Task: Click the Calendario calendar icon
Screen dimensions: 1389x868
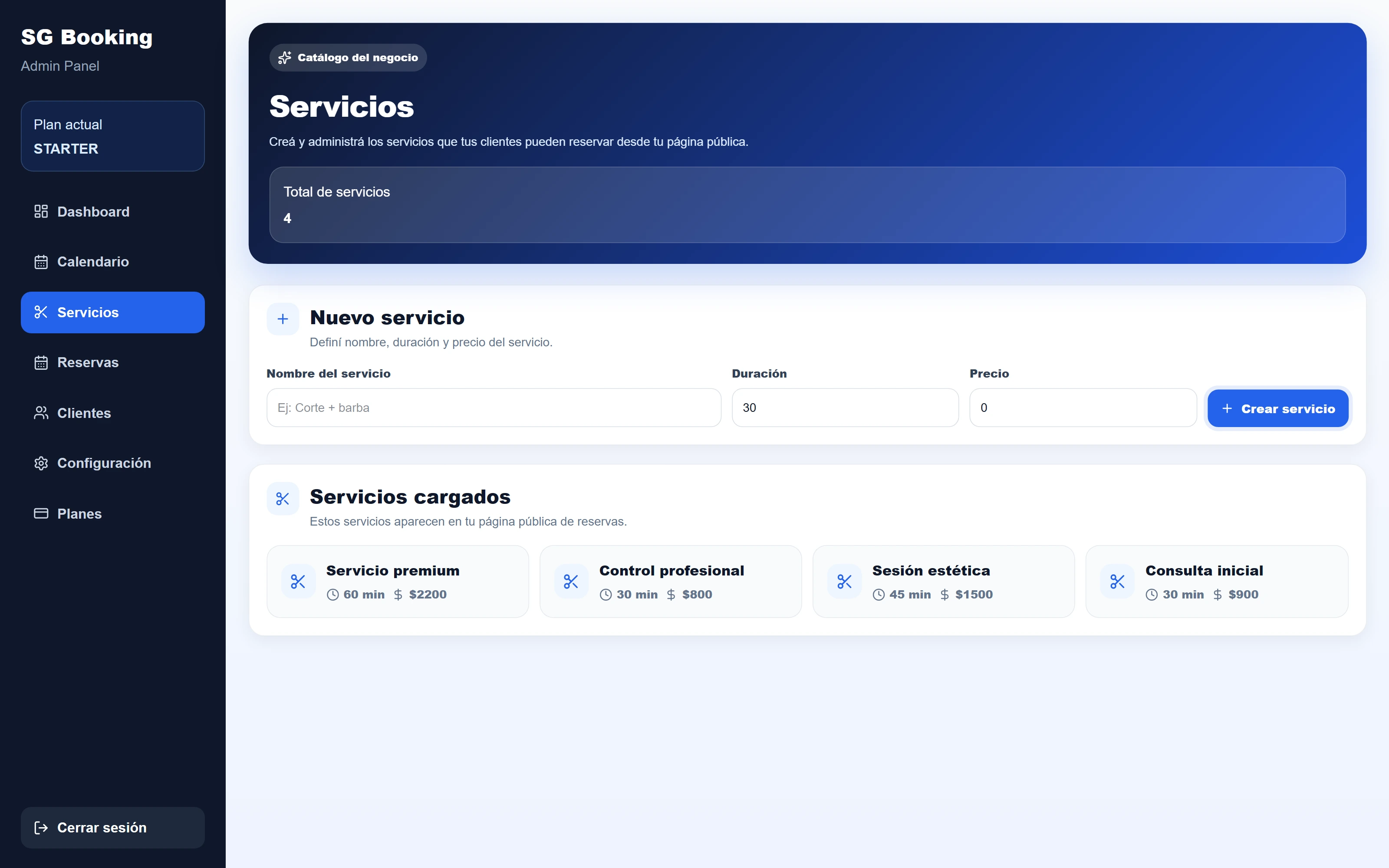Action: (x=41, y=262)
